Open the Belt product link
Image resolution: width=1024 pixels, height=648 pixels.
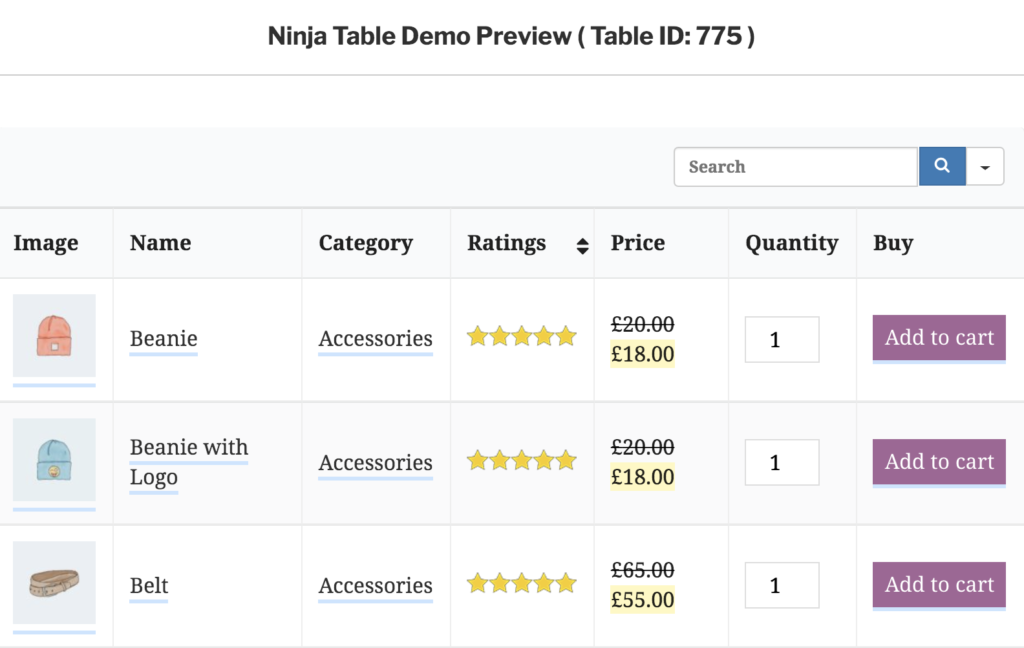pos(149,586)
